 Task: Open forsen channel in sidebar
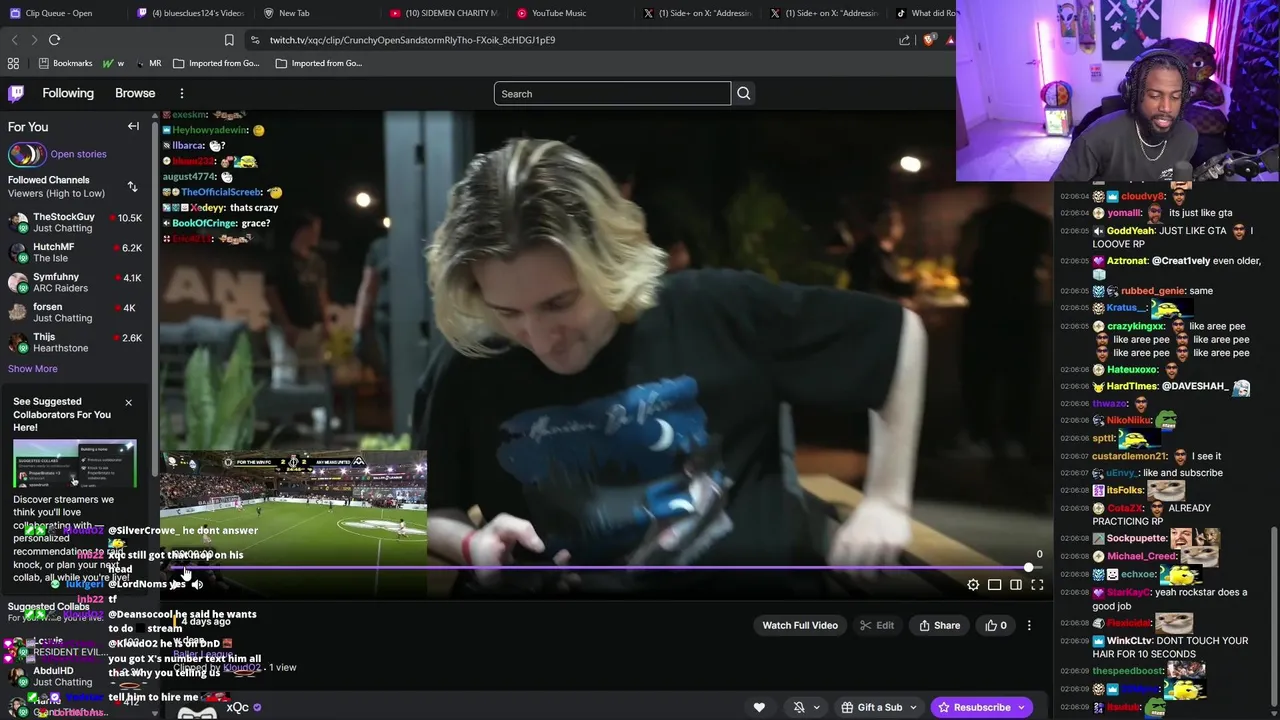coord(76,313)
